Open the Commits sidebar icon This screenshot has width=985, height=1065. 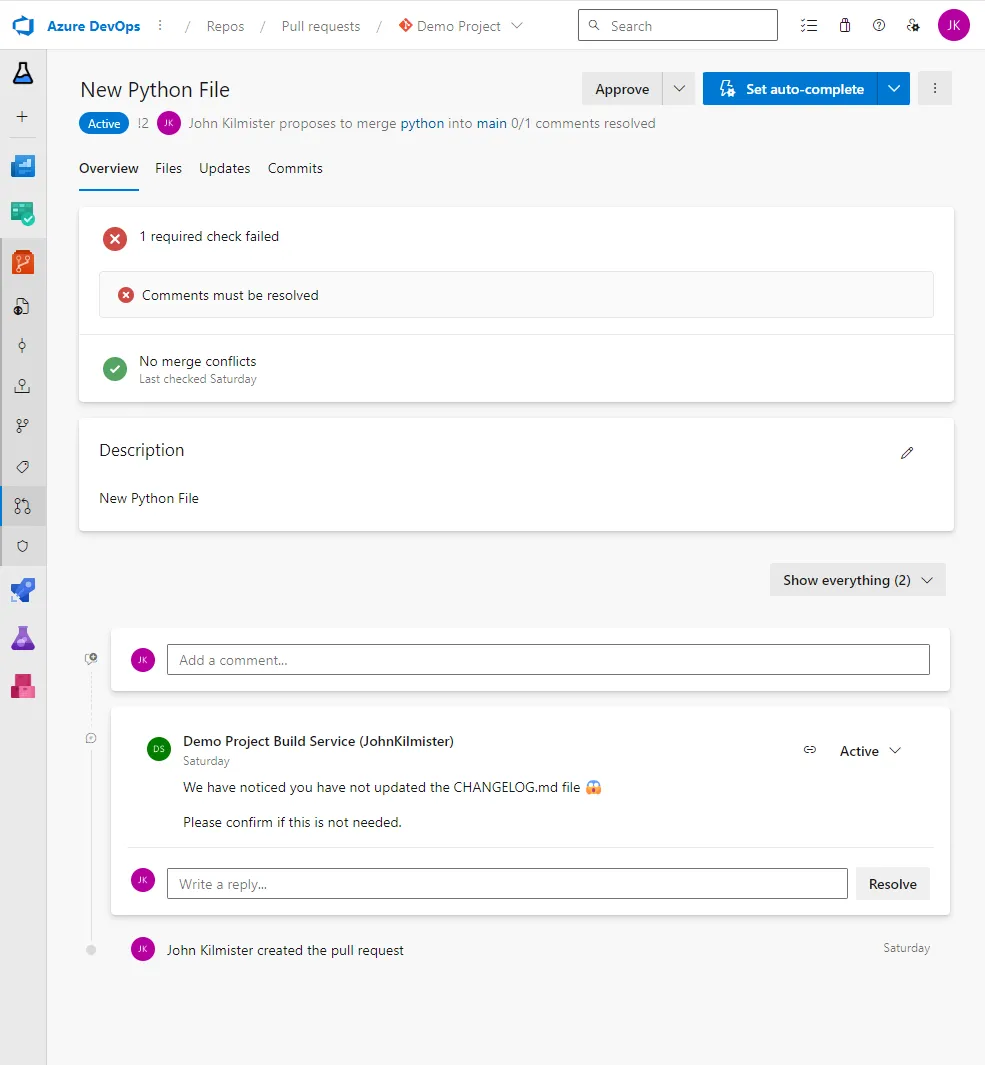(22, 346)
